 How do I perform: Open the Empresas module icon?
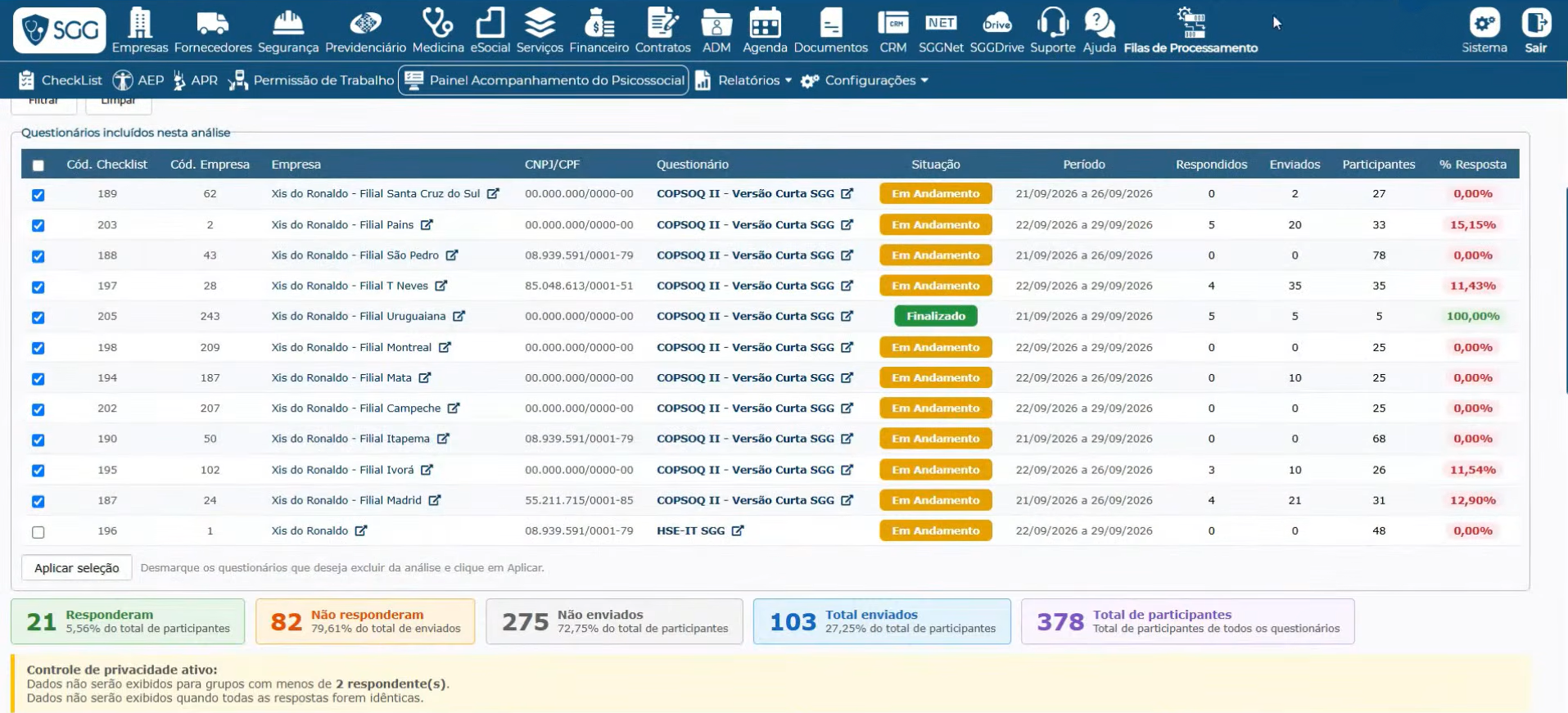(x=140, y=24)
